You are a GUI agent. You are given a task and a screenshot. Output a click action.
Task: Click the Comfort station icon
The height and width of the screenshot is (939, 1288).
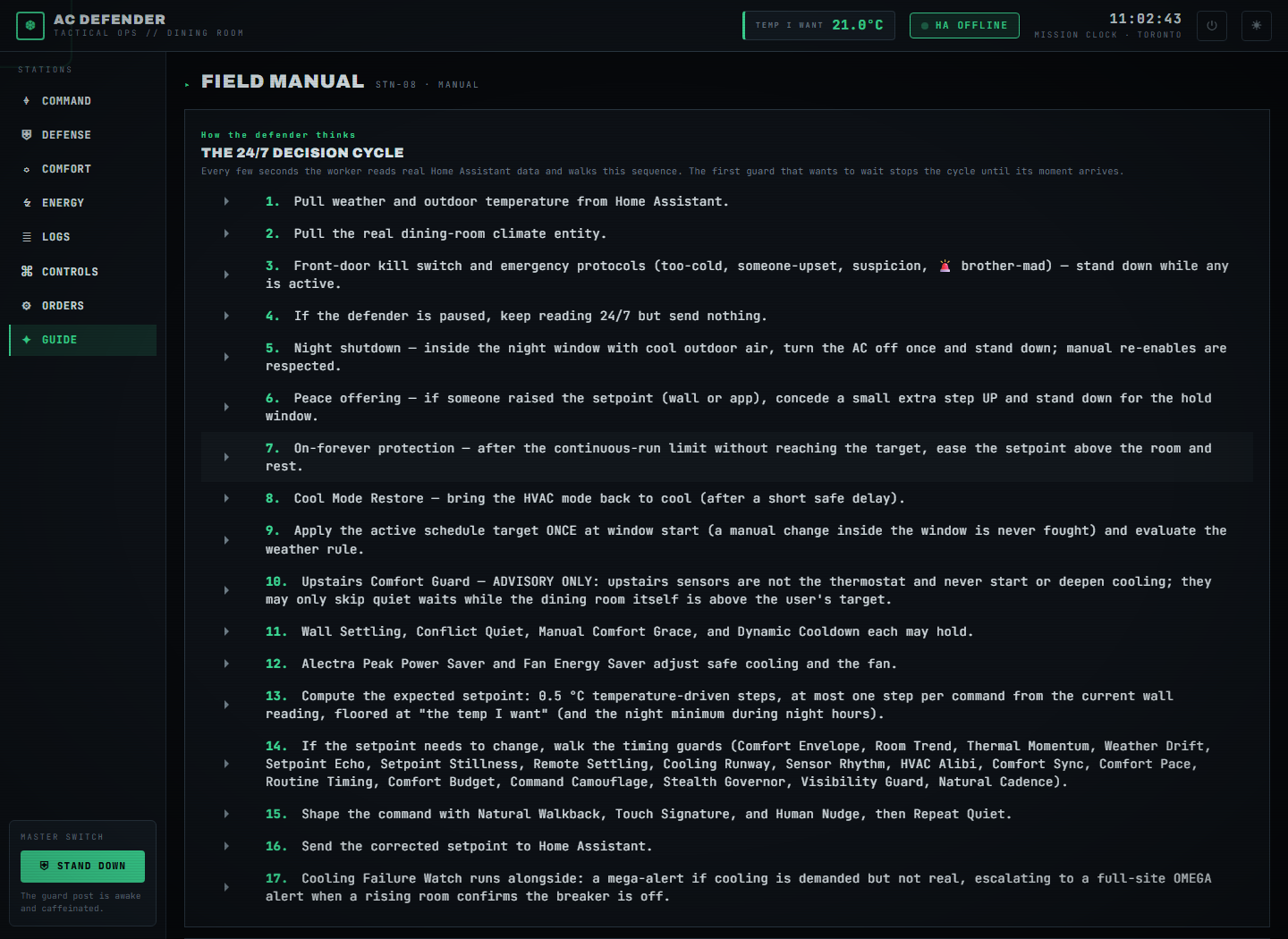[x=27, y=169]
